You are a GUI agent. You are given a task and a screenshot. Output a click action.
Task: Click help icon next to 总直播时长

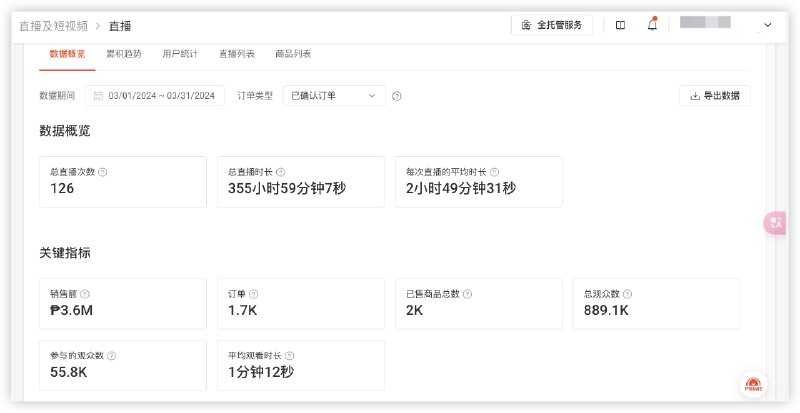280,173
